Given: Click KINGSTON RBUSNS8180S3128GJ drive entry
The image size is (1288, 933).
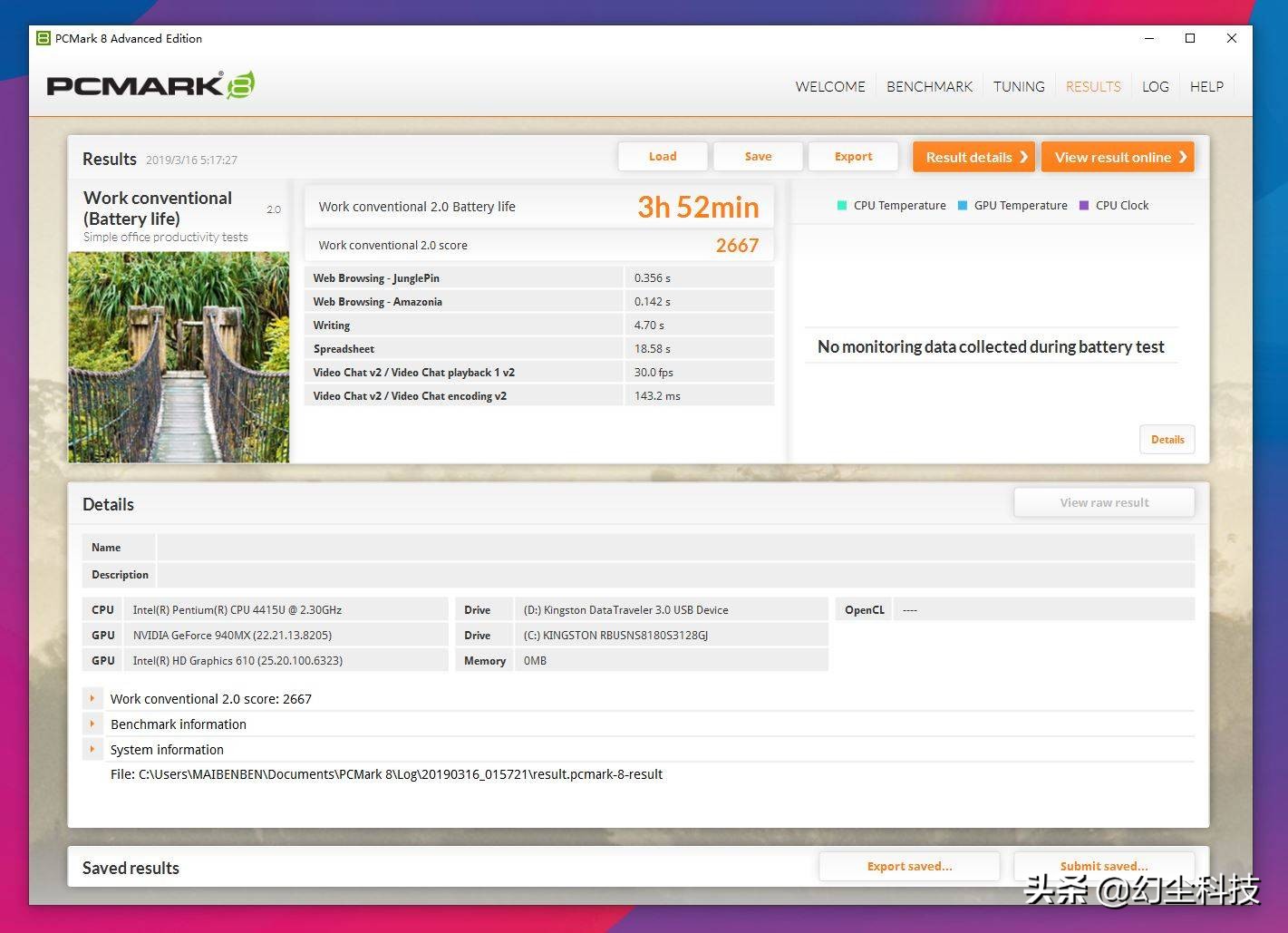Looking at the screenshot, I should (x=615, y=635).
